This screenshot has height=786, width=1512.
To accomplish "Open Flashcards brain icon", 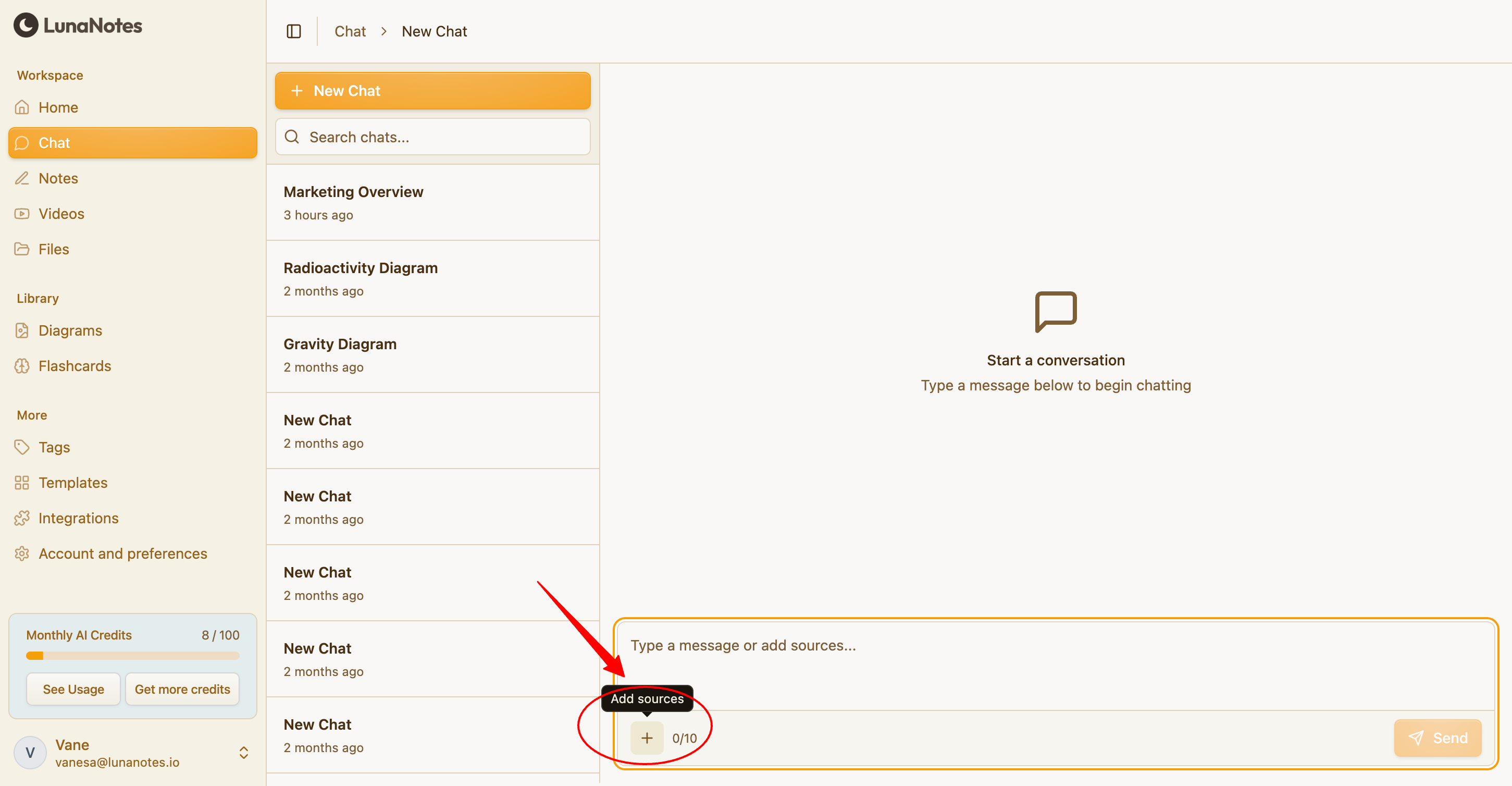I will click(22, 366).
